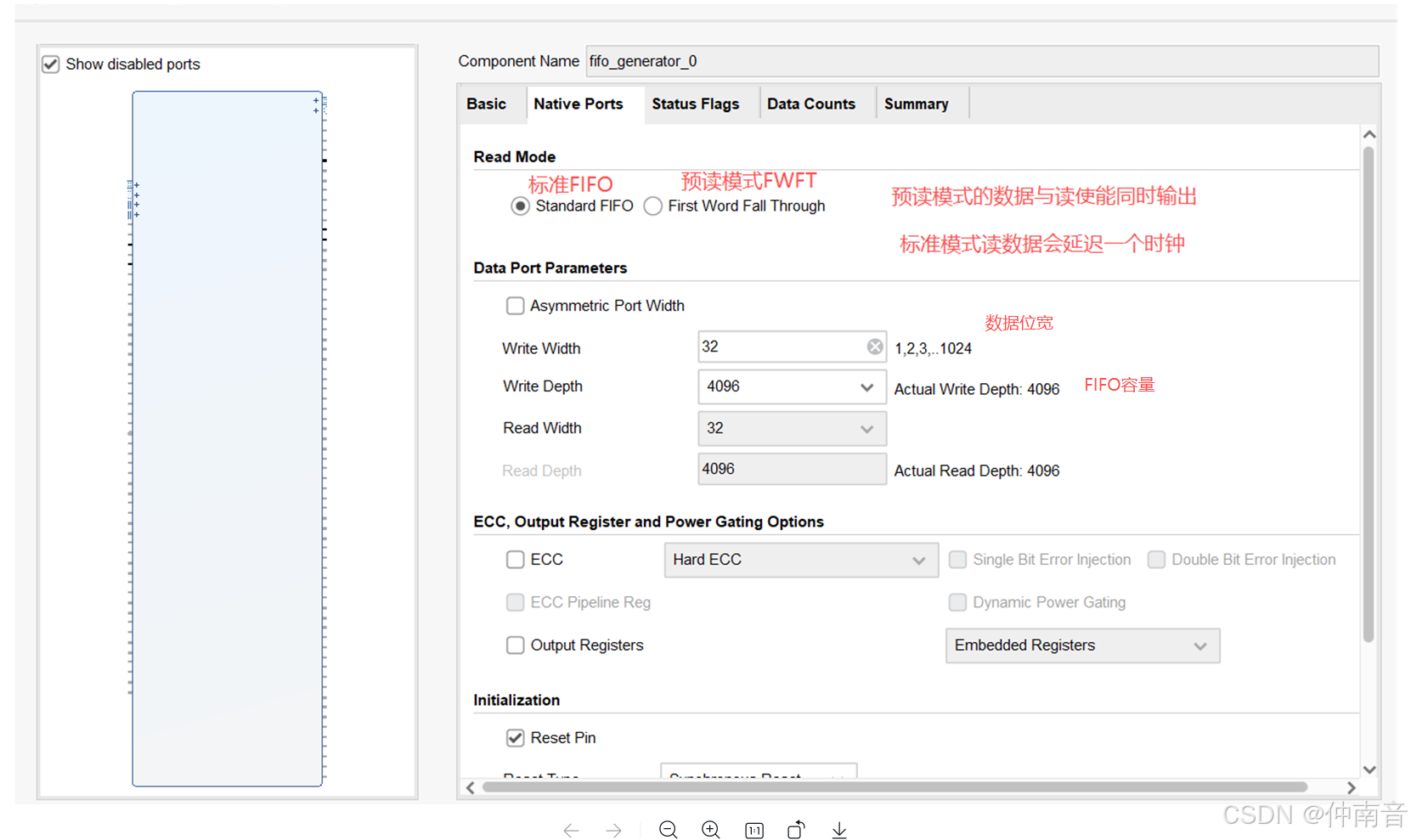Click the Read Width label
Viewport: 1411px width, 840px height.
(542, 428)
